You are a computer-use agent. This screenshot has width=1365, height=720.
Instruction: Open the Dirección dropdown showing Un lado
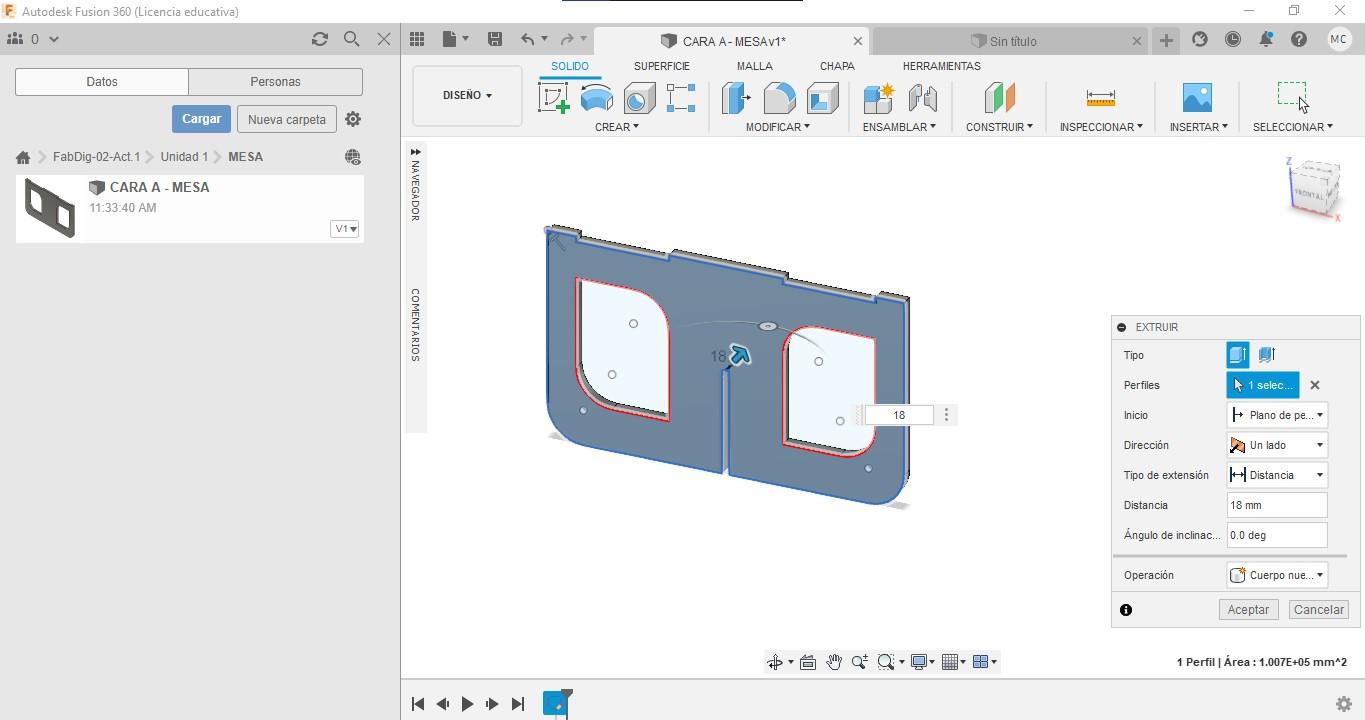tap(1277, 445)
